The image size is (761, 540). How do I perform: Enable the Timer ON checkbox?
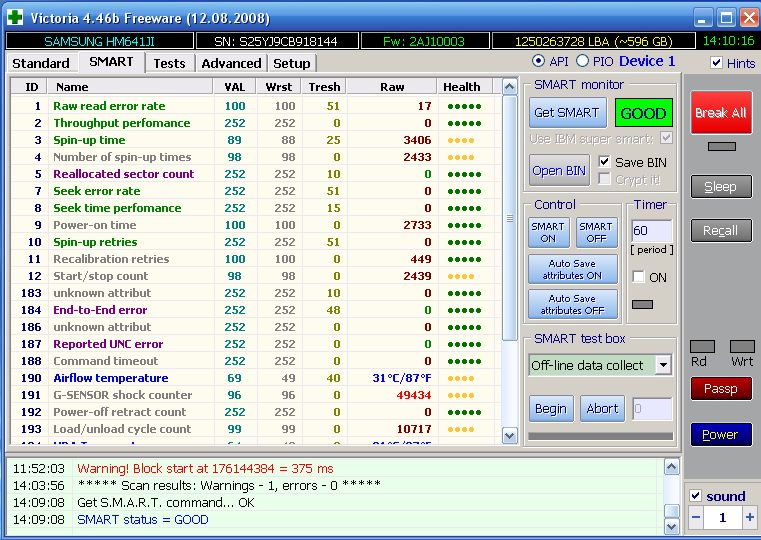639,277
